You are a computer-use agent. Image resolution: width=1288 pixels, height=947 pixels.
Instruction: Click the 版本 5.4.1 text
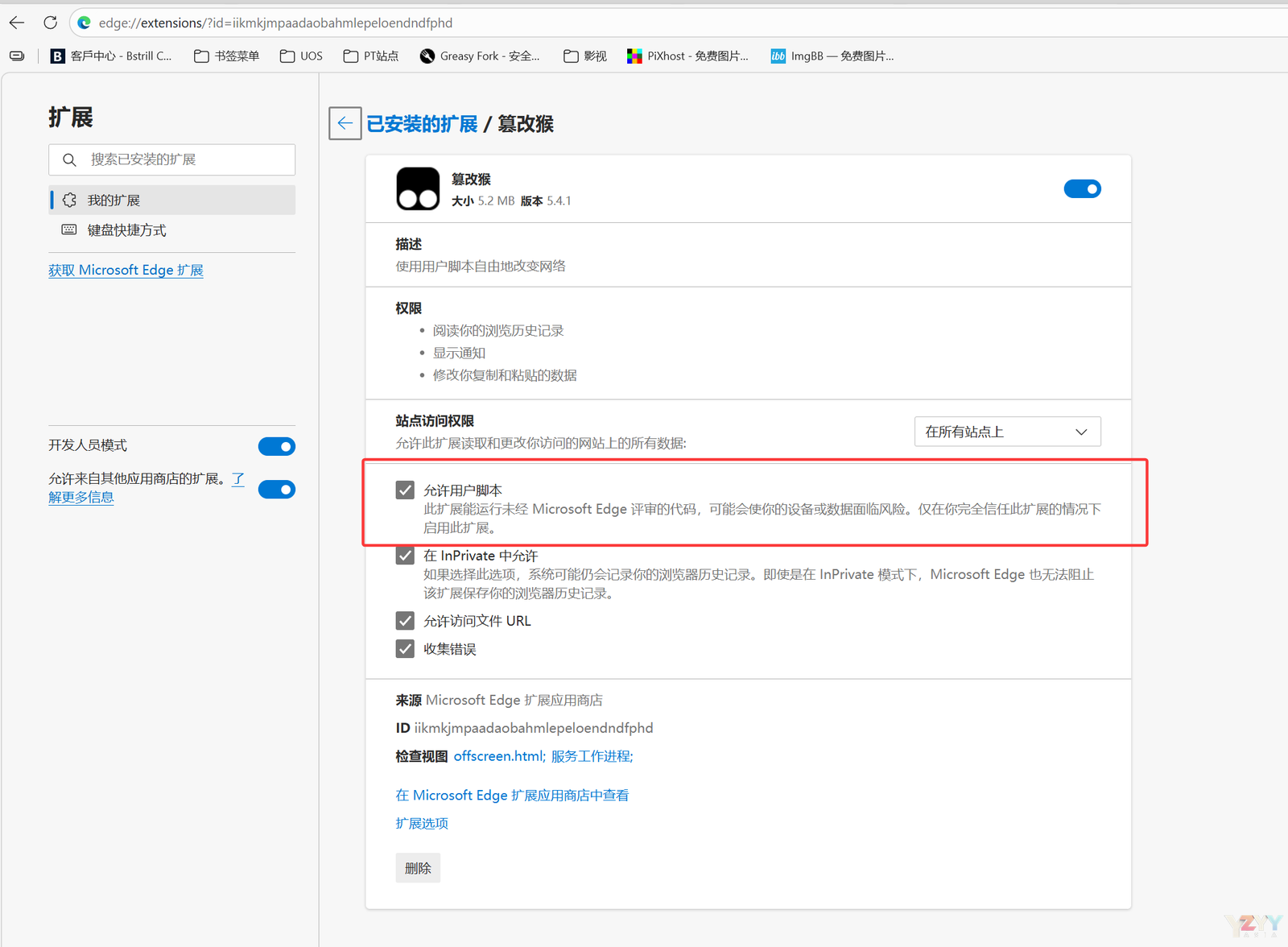(x=546, y=201)
